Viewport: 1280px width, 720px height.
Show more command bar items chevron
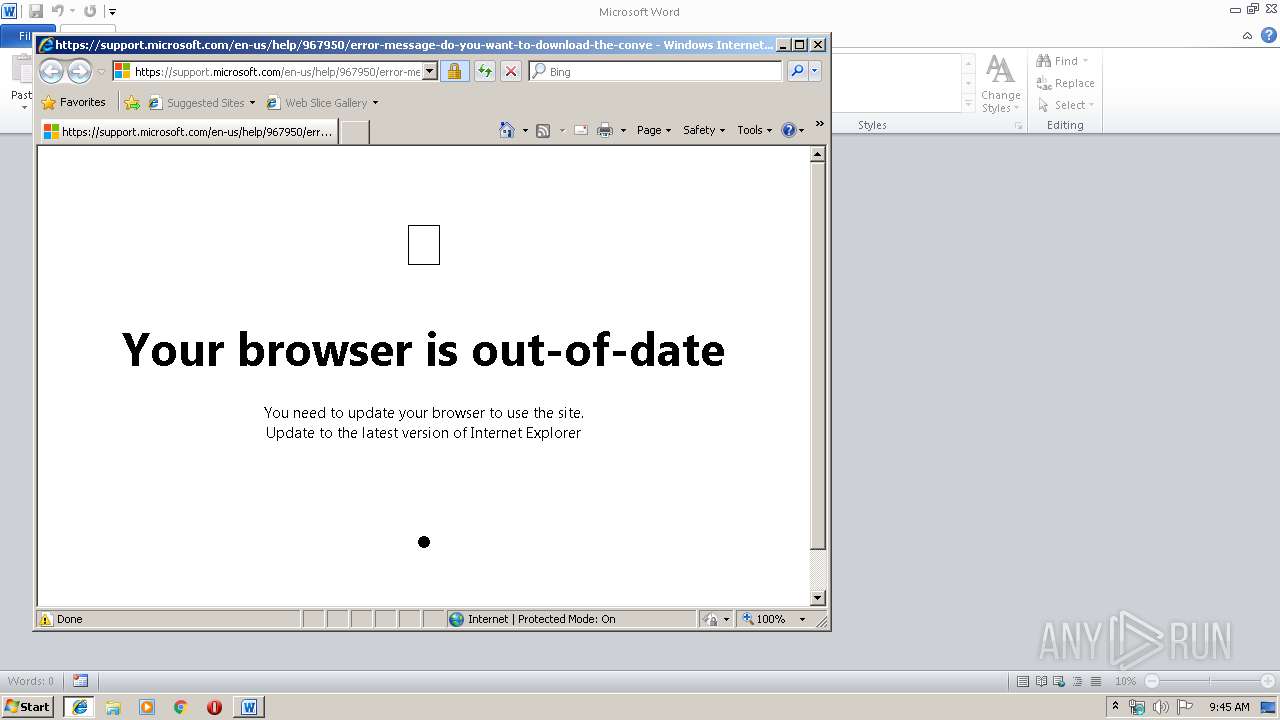coord(819,124)
